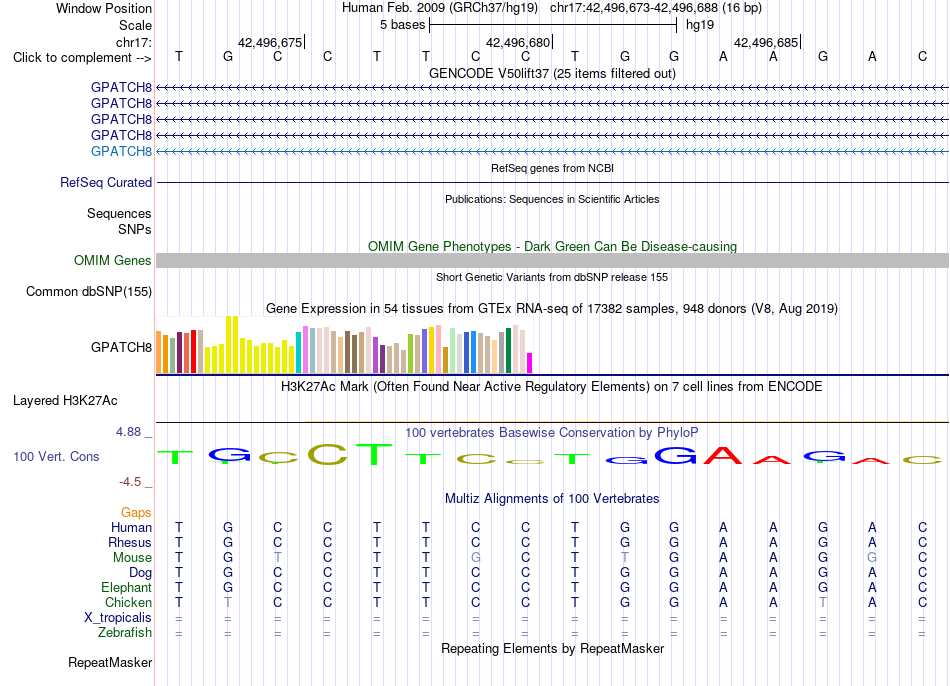Screen dimensions: 950x686
Task: Click the 'RefSeq genes from NCBI' title
Action: pyautogui.click(x=552, y=168)
